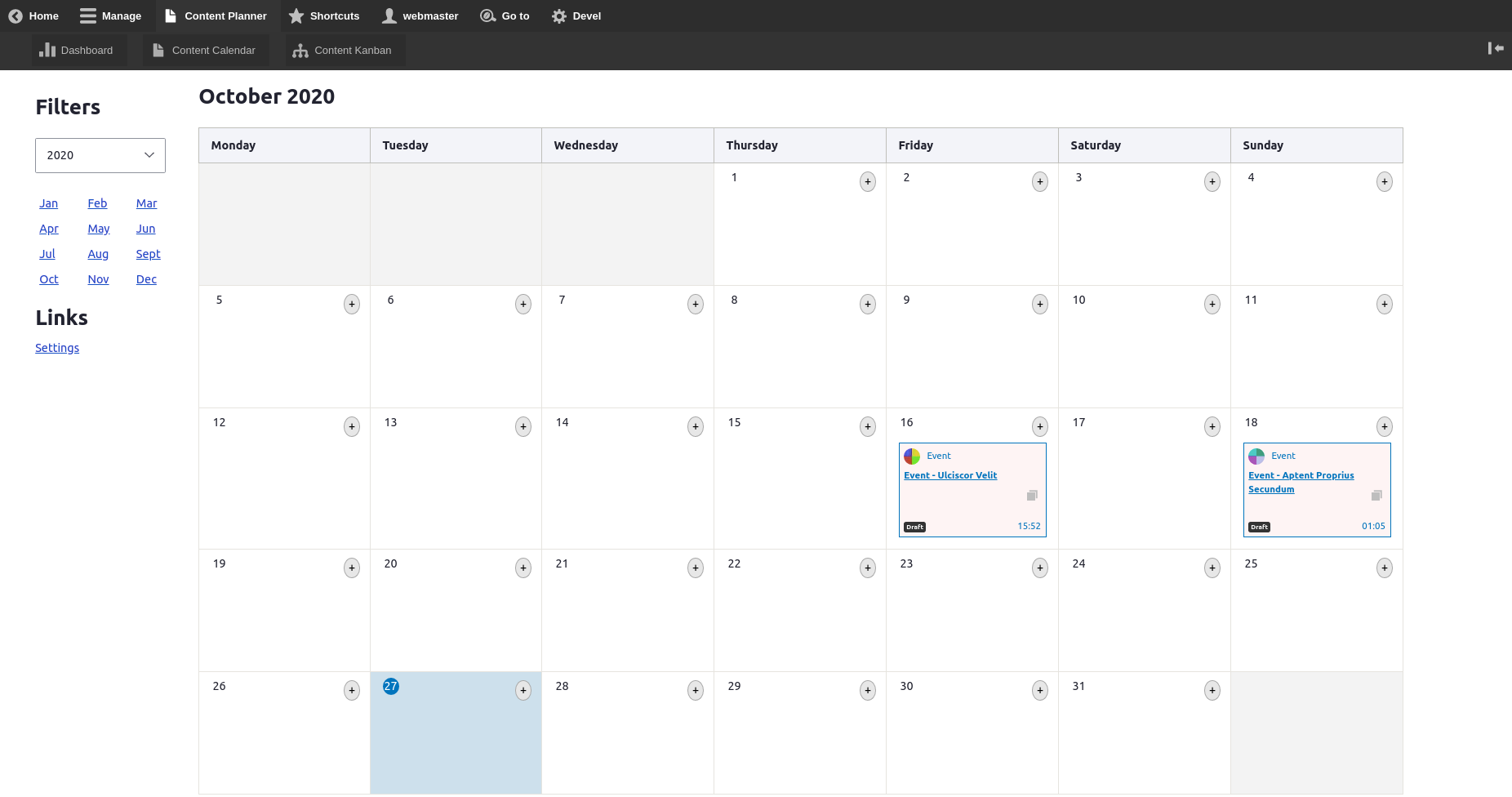Click the Event type color wheel icon on October 18

tap(1256, 456)
